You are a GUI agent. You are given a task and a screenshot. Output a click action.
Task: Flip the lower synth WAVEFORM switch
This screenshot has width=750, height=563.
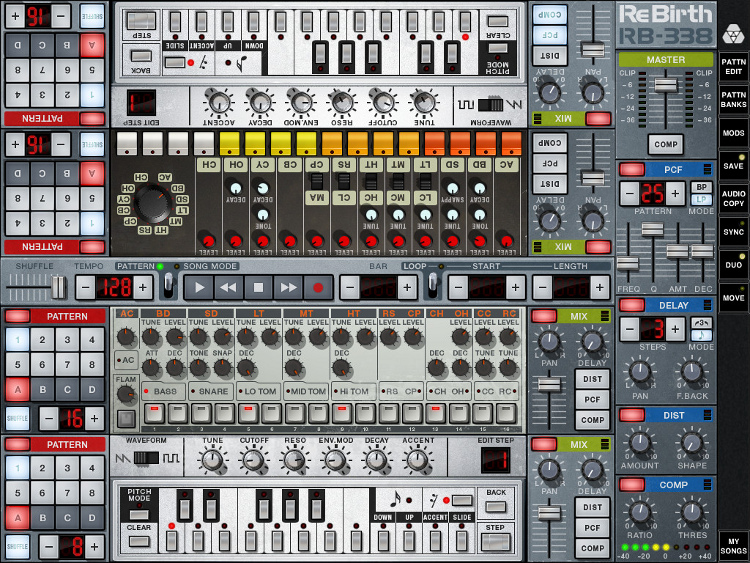[x=146, y=458]
